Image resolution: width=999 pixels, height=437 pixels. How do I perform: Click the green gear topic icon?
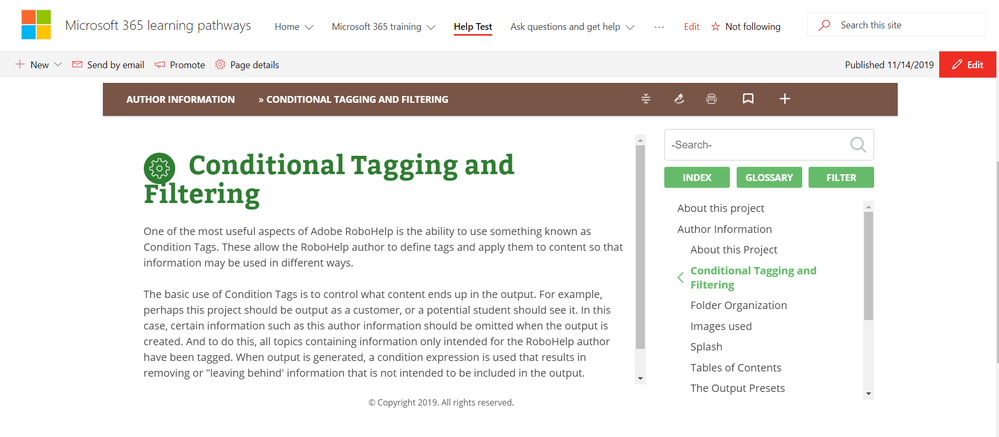click(159, 168)
